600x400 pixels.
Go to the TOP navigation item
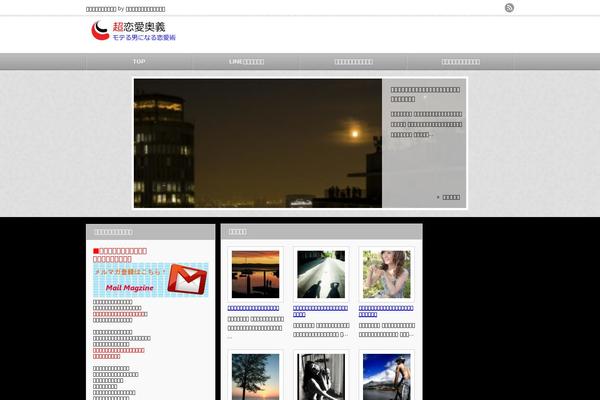click(x=139, y=62)
